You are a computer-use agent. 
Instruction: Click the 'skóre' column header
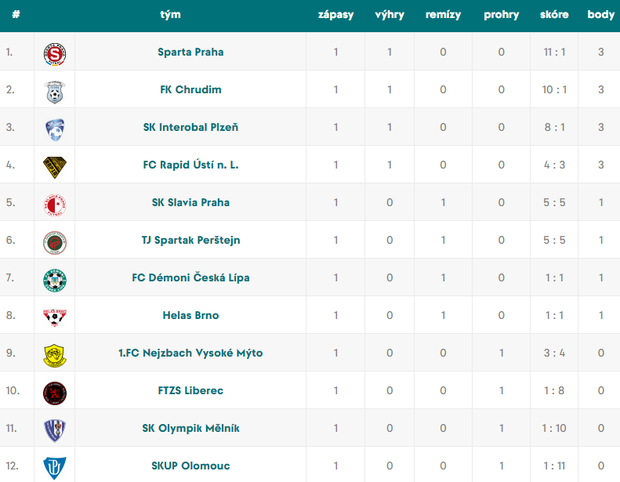click(554, 15)
